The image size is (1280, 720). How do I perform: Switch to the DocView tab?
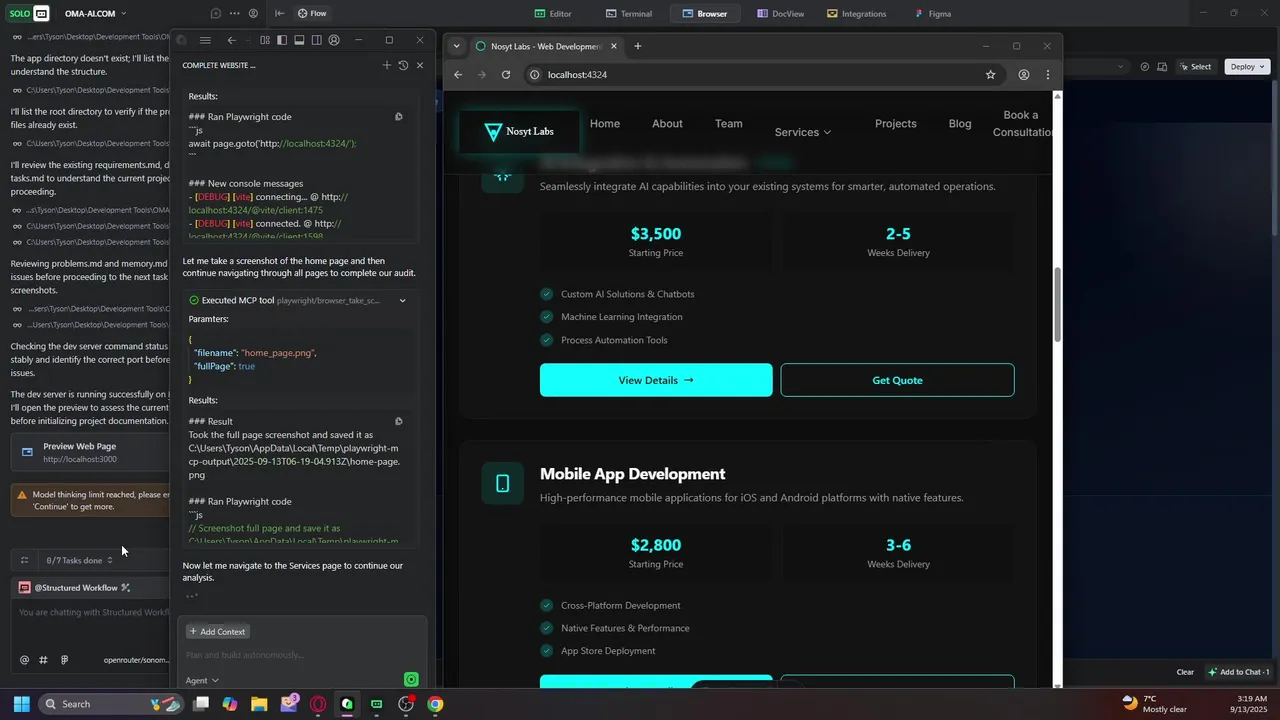(x=781, y=14)
